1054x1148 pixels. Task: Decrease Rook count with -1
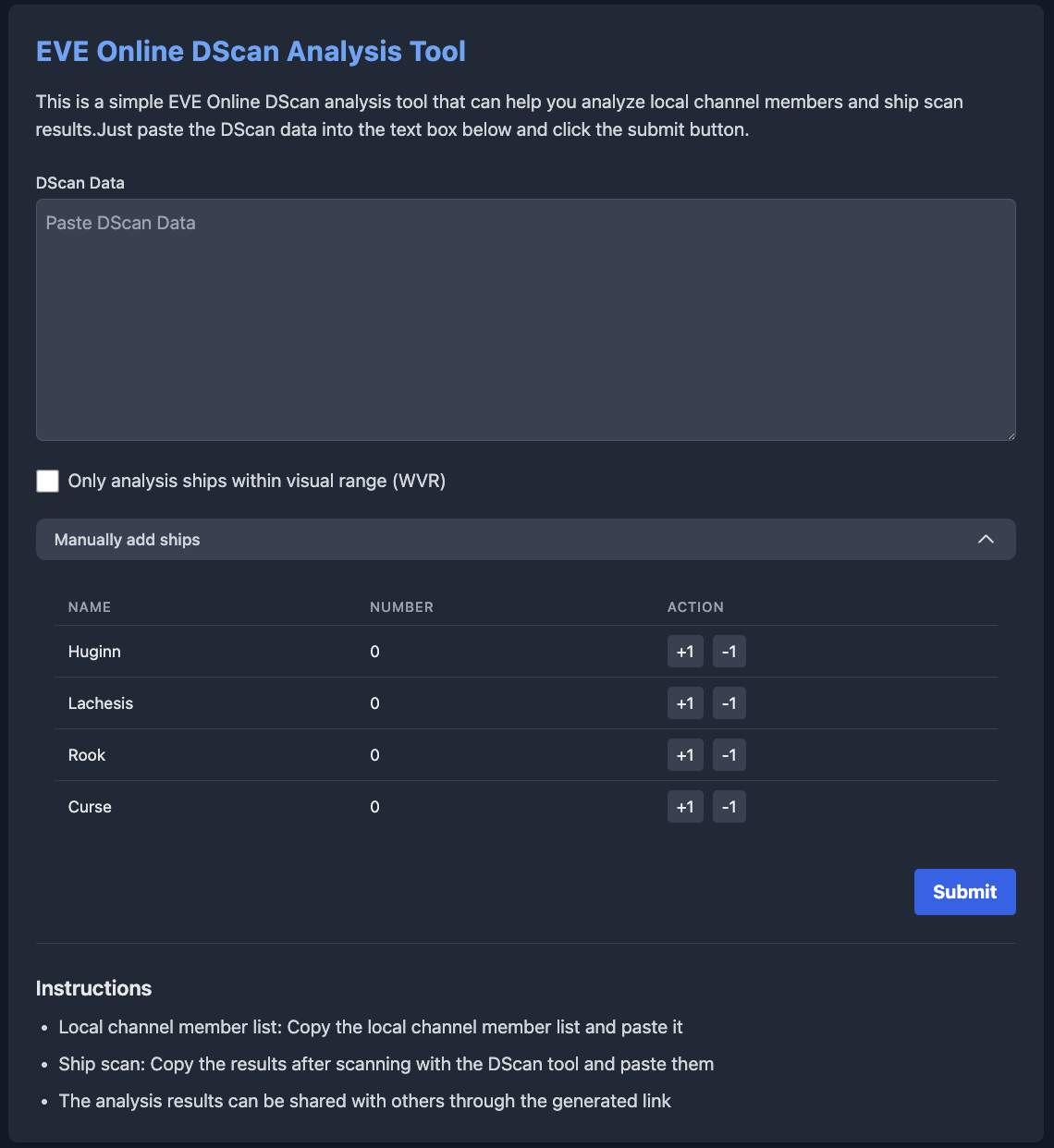pos(729,755)
